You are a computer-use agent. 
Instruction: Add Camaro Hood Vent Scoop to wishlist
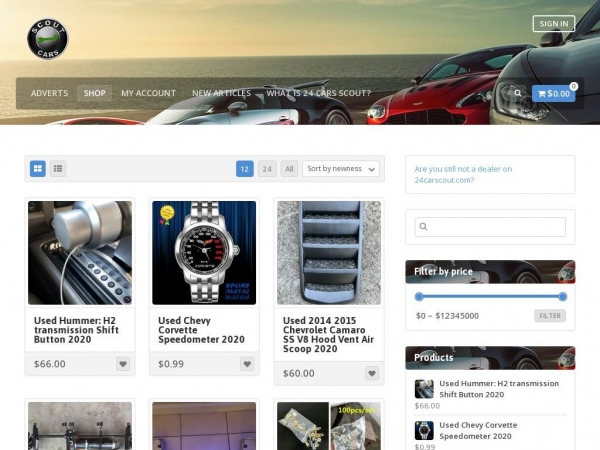pos(371,373)
